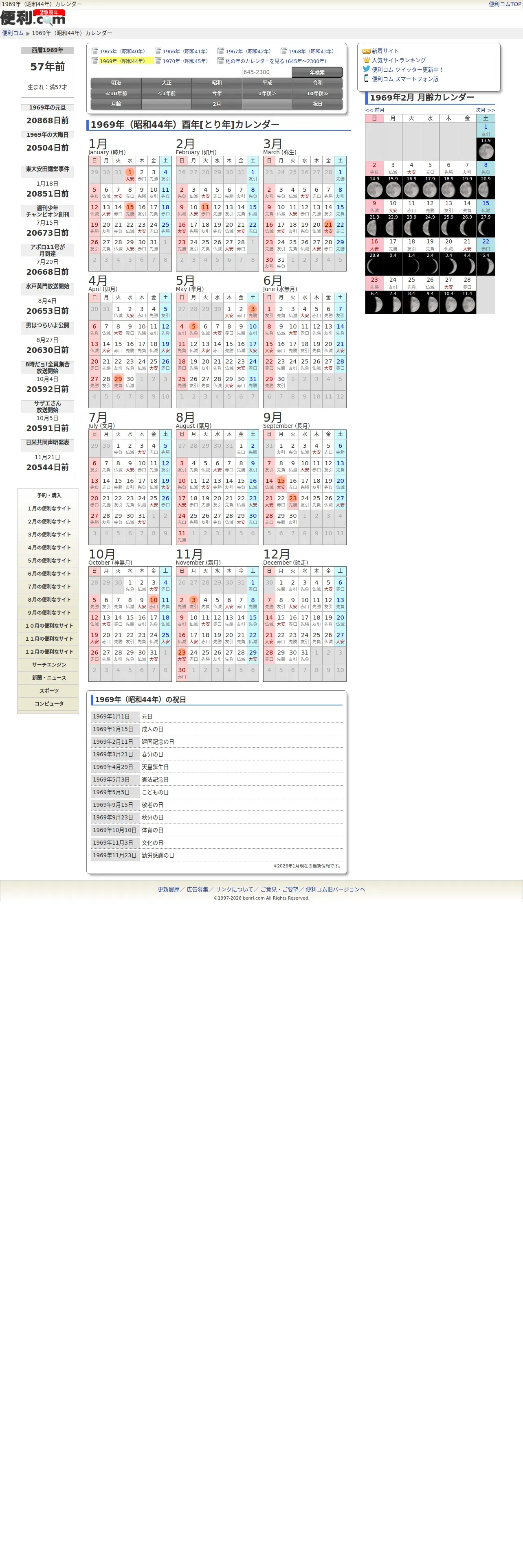This screenshot has height=1568, width=523.
Task: Click the 広告募集 footer link
Action: pos(197,889)
